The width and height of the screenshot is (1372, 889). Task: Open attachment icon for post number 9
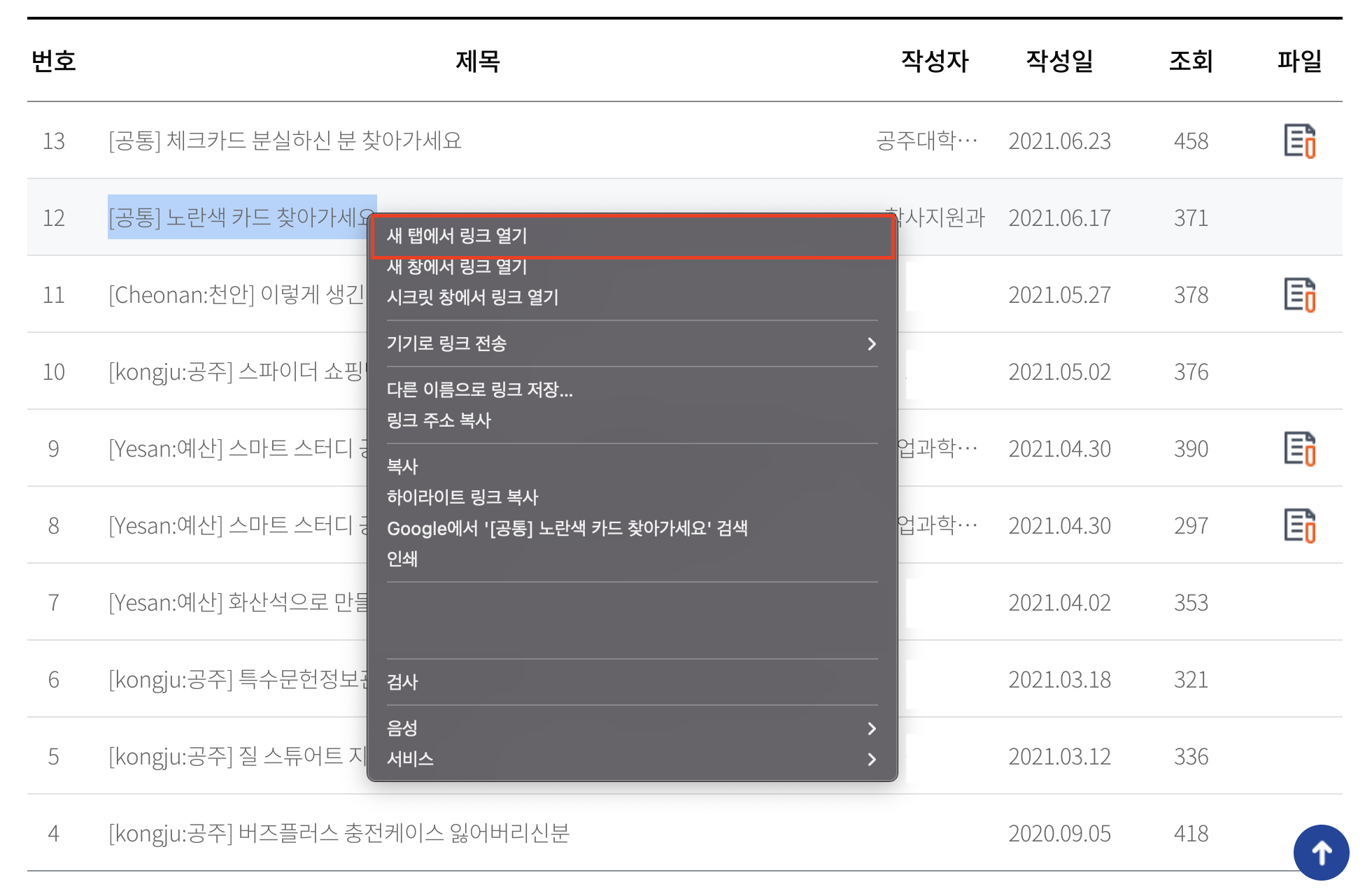click(x=1299, y=449)
